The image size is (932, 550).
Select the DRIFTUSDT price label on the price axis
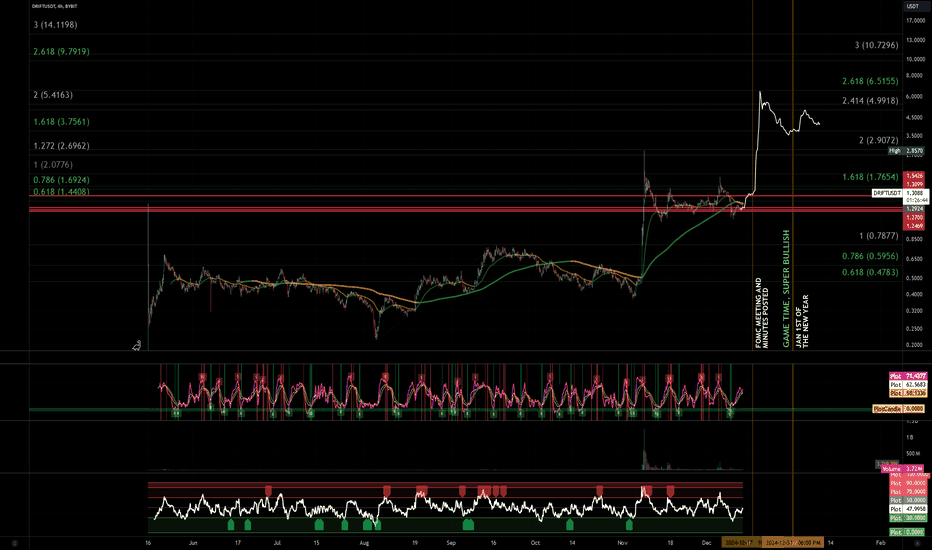886,193
